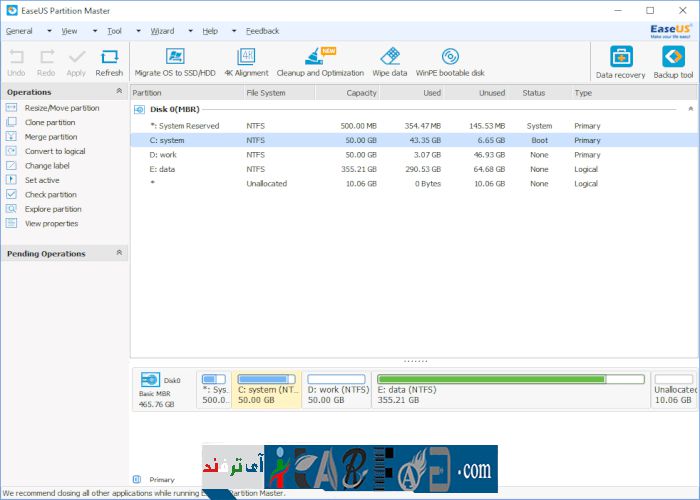Viewport: 700px width, 500px height.
Task: Click Migrate OS to SSD/HDD icon
Action: (175, 58)
